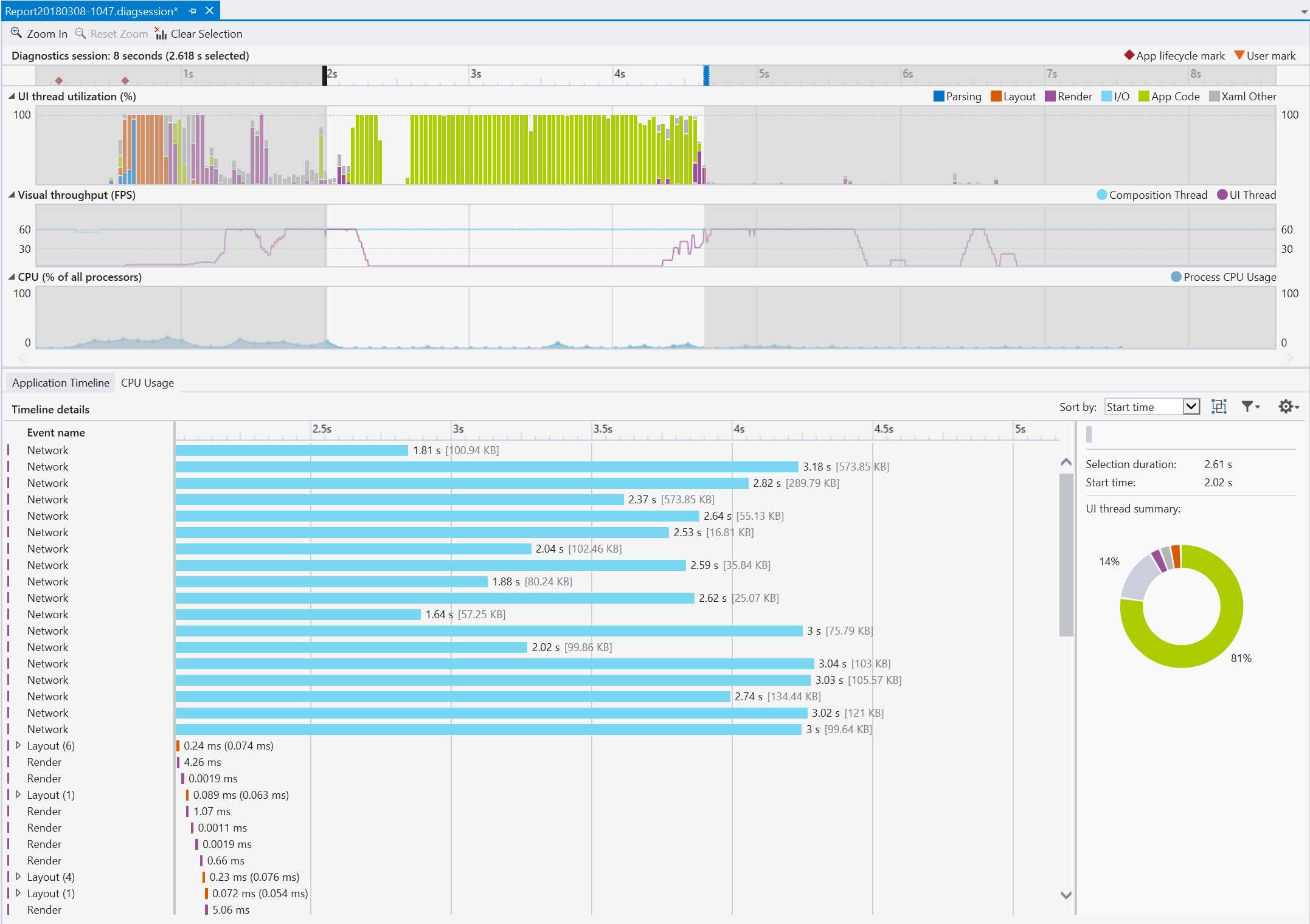Click the Reset Zoom magnifier icon
1310x924 pixels.
[x=80, y=33]
